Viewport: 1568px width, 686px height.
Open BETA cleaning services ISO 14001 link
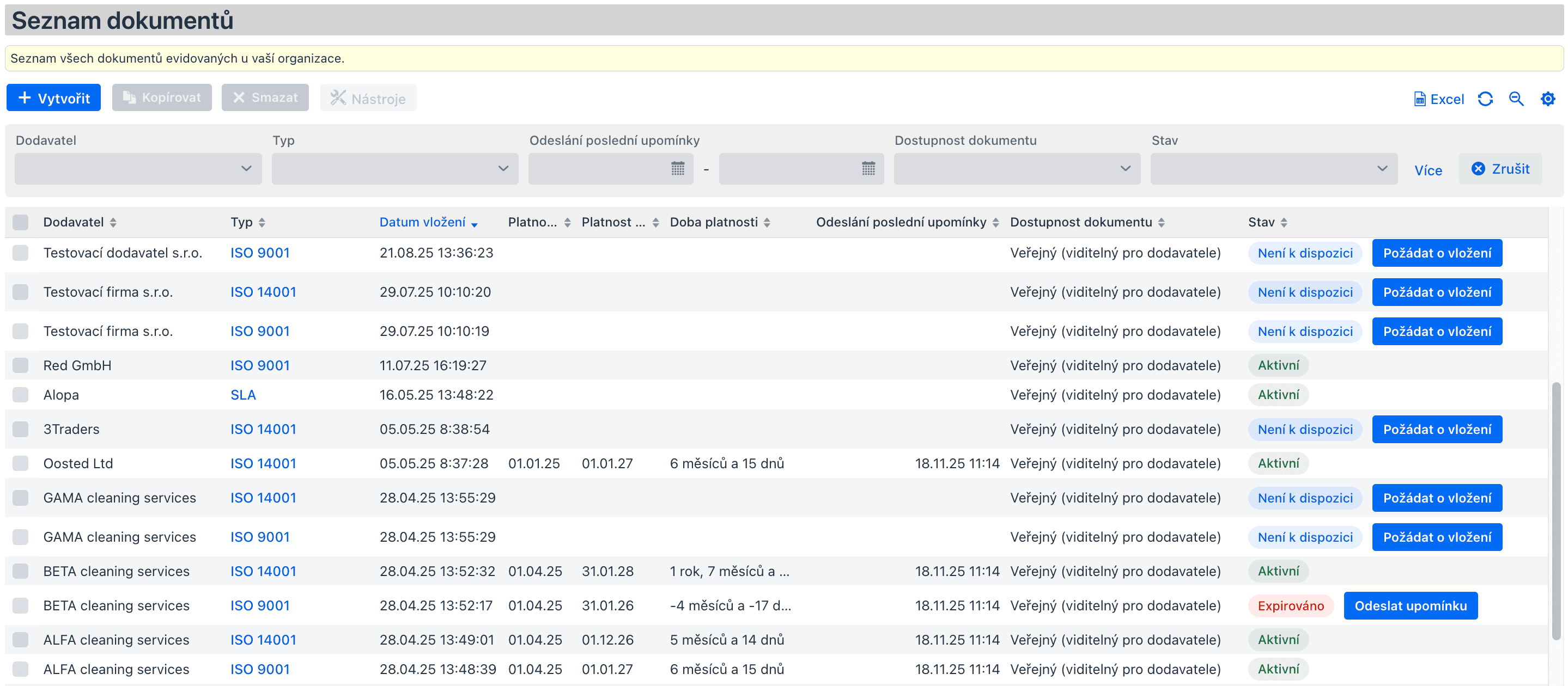pyautogui.click(x=263, y=571)
